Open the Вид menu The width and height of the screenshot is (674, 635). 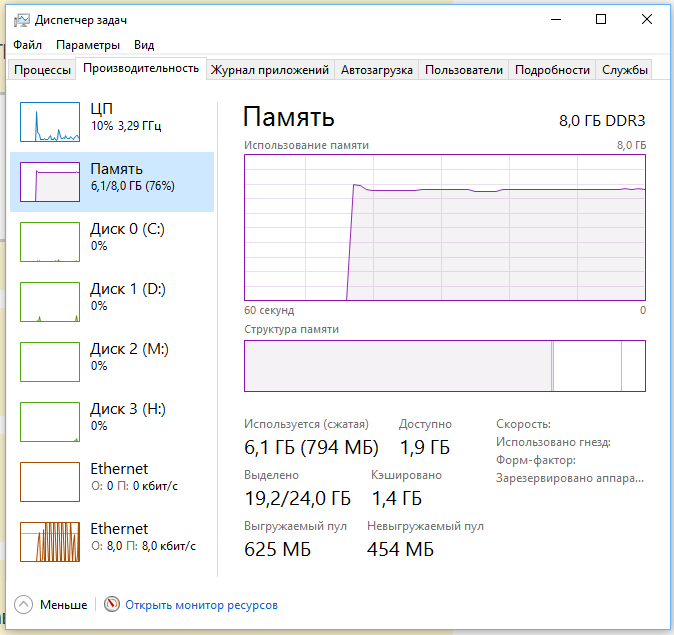(x=144, y=45)
